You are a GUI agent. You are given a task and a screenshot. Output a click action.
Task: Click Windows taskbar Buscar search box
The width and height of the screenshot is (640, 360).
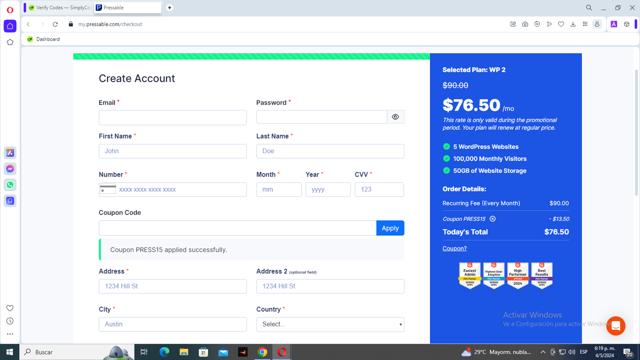77,352
